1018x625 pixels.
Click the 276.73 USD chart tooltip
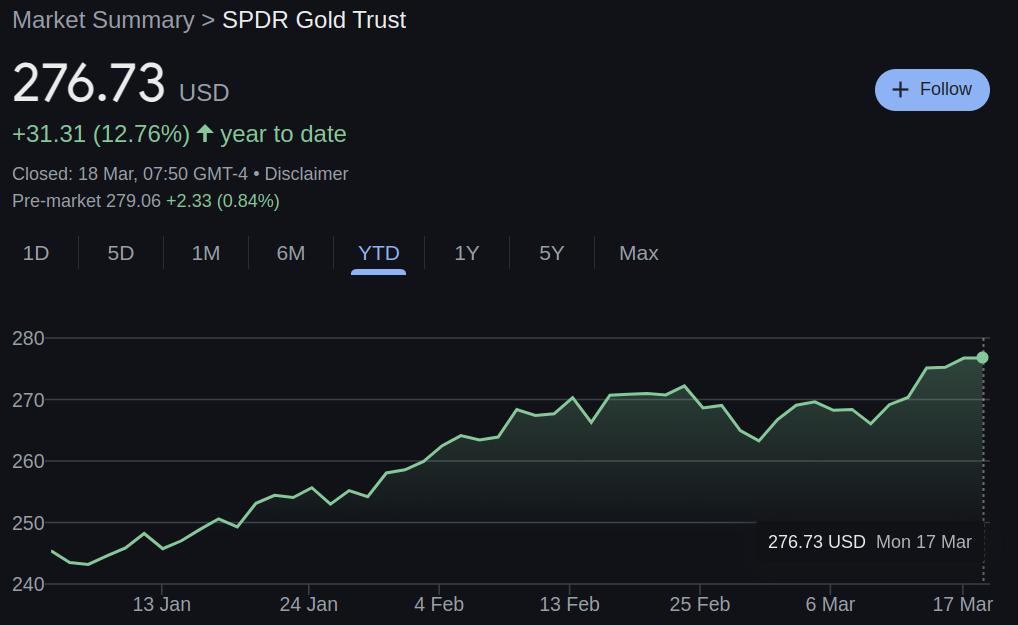(x=870, y=542)
